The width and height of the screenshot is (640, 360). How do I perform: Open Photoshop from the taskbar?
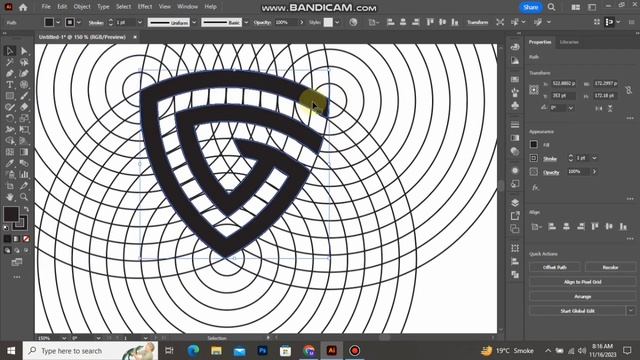[262, 351]
